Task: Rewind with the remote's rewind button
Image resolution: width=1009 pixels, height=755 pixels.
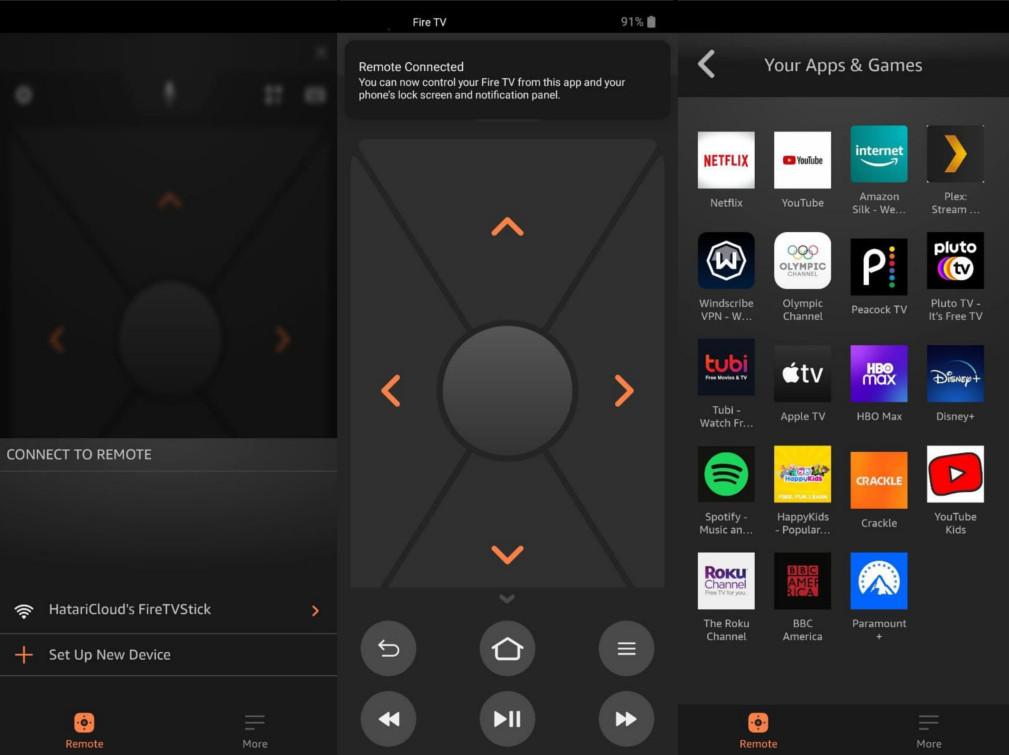Action: click(x=388, y=719)
